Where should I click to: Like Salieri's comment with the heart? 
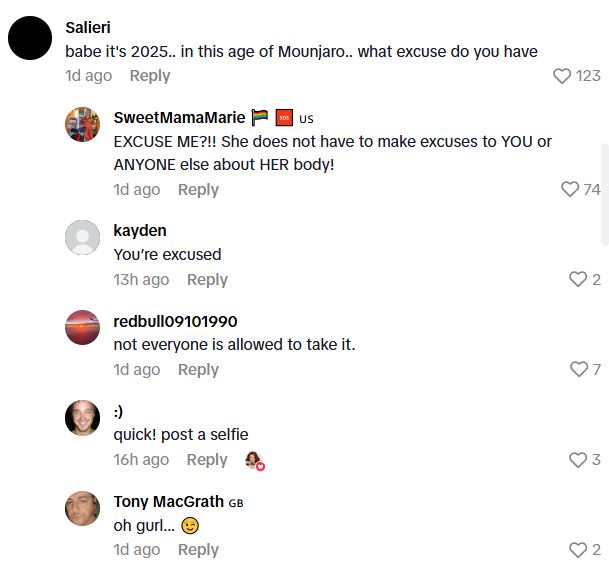[x=562, y=76]
